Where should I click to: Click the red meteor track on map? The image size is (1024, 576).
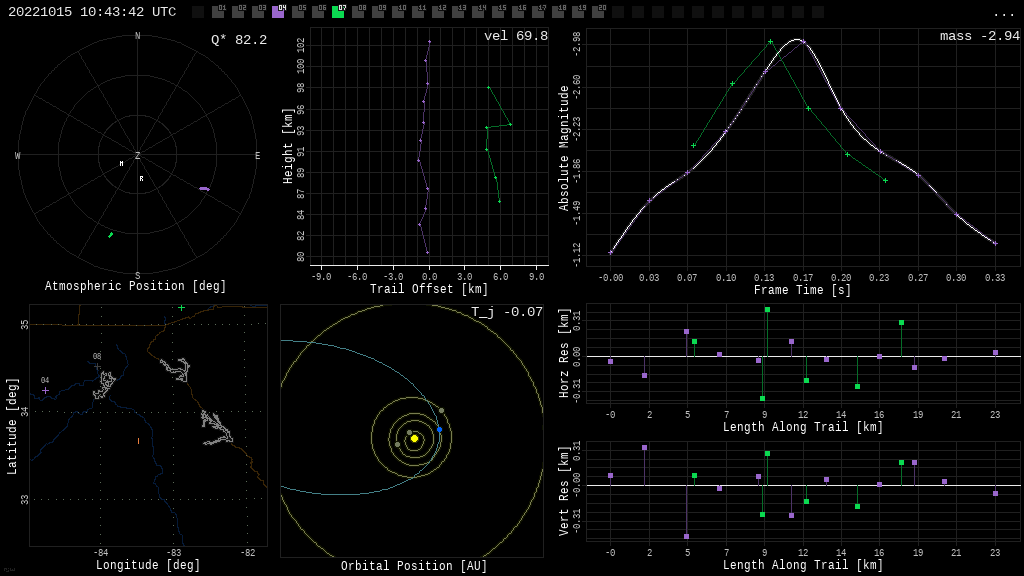click(138, 441)
